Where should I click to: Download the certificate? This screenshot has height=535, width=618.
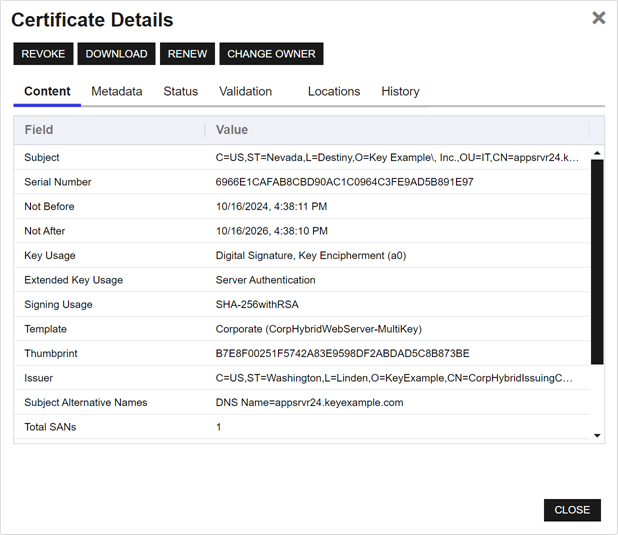point(116,54)
